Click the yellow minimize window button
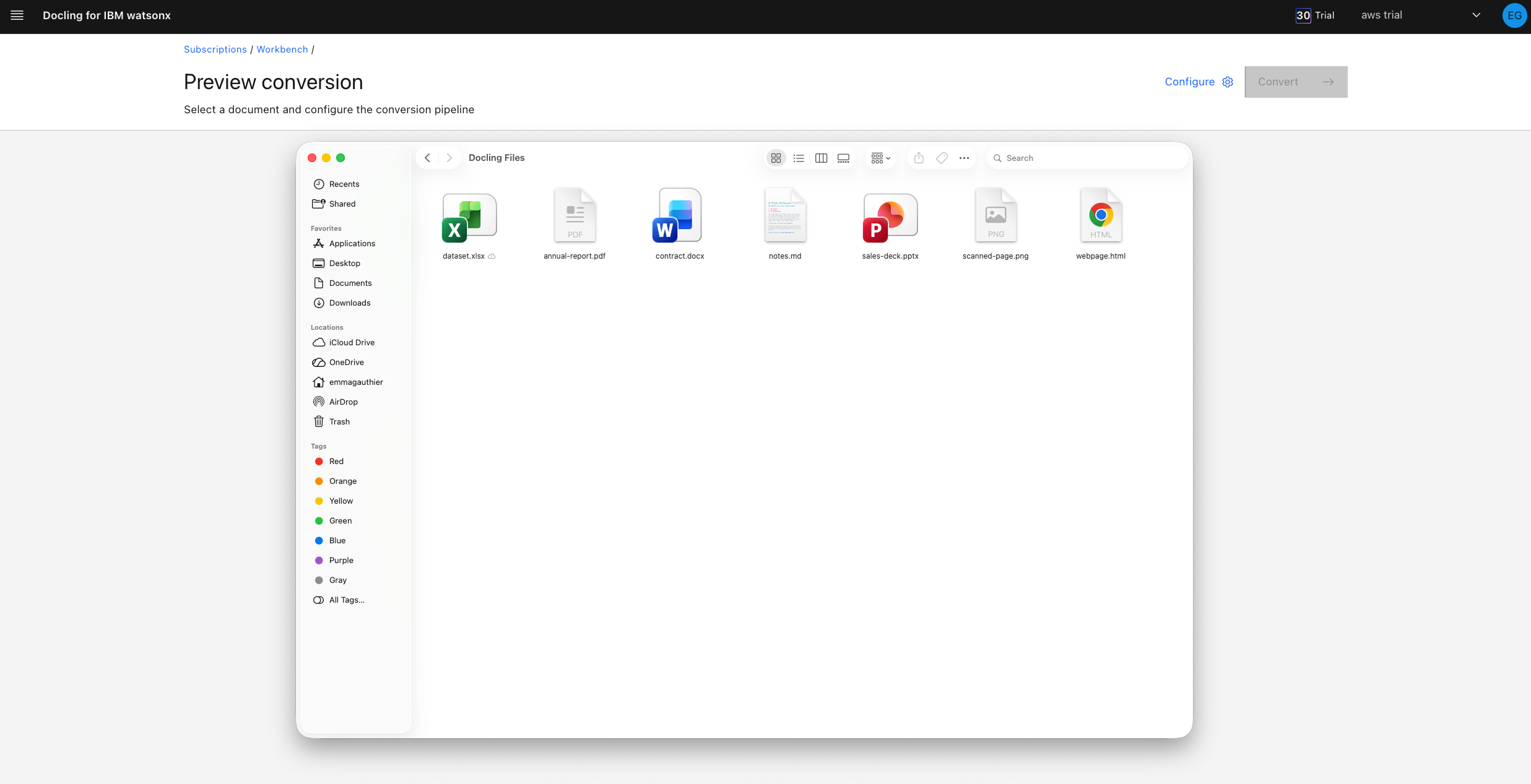The image size is (1531, 784). coord(326,158)
